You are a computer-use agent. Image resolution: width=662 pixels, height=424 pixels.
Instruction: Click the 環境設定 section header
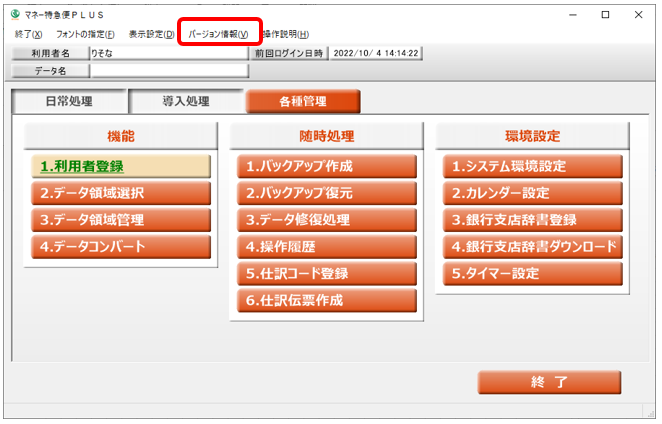(533, 136)
